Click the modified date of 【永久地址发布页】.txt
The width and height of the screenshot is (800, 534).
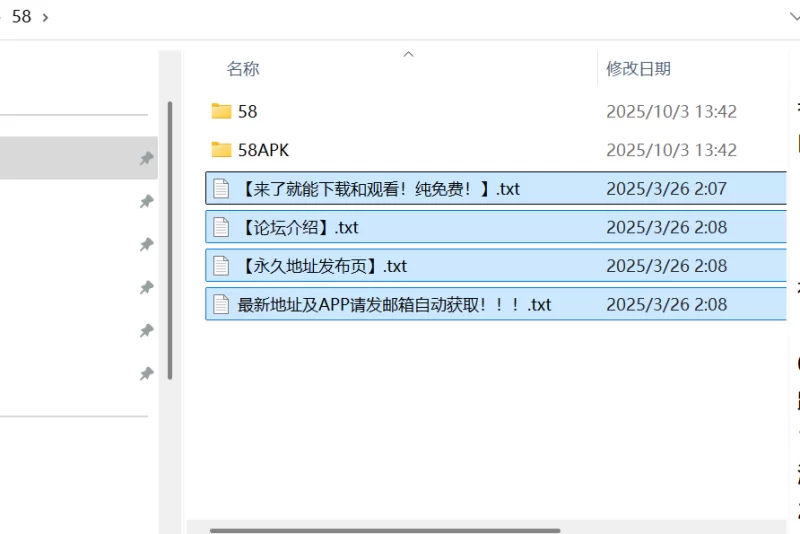point(666,266)
